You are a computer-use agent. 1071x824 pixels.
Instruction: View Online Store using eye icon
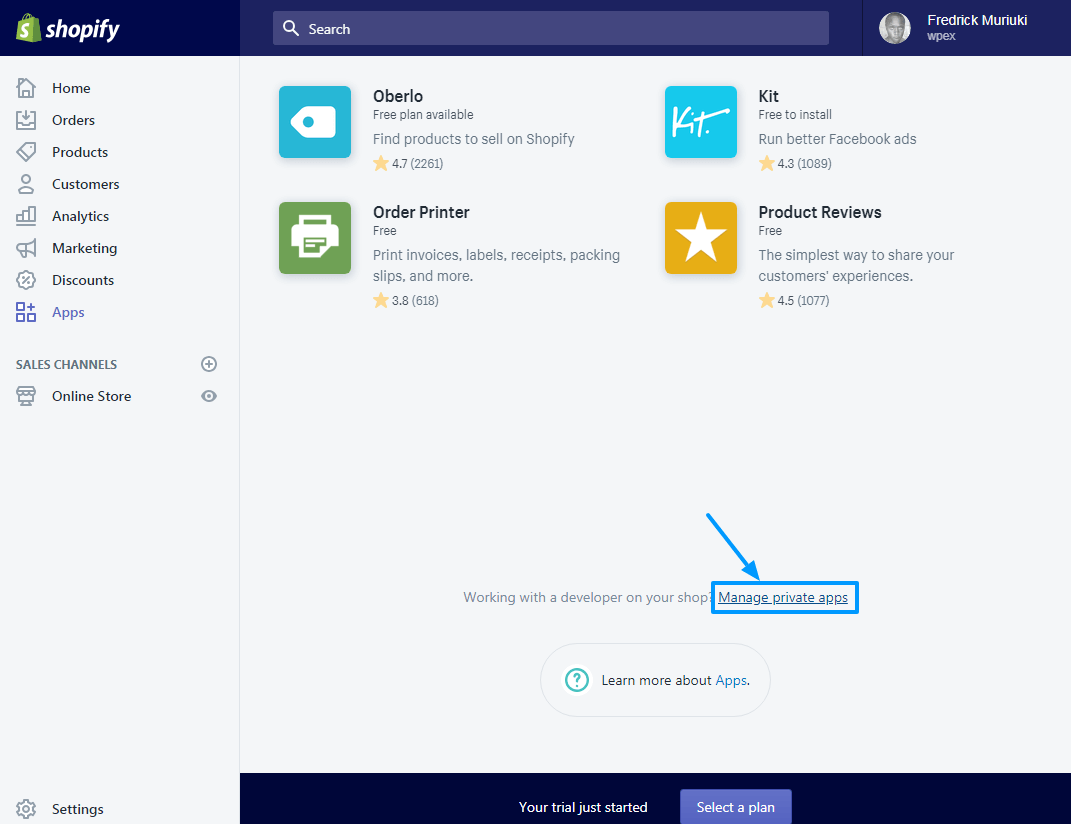pos(209,396)
